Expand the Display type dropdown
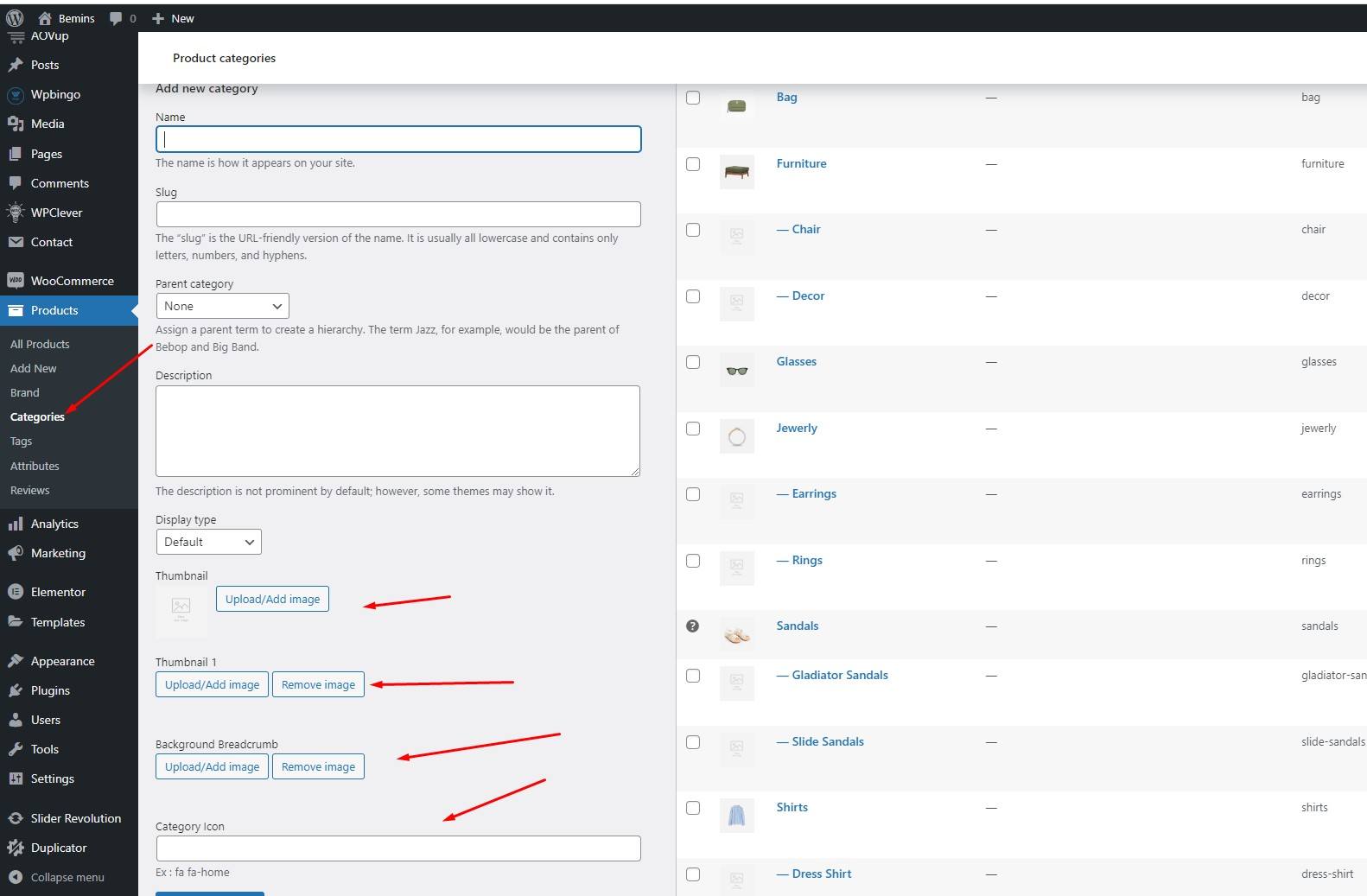The height and width of the screenshot is (896, 1367). click(208, 542)
